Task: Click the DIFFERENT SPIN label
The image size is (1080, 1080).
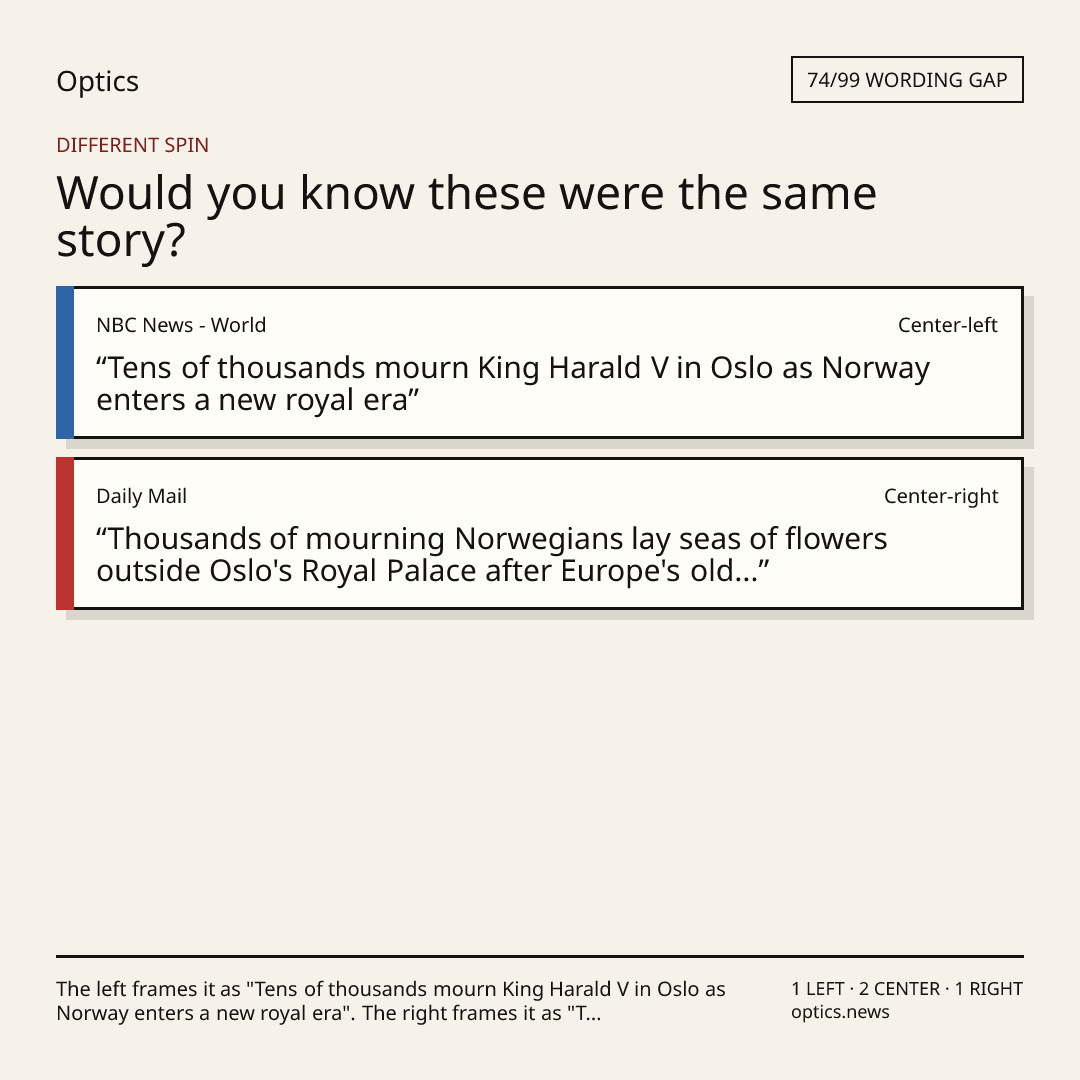Action: coord(132,145)
